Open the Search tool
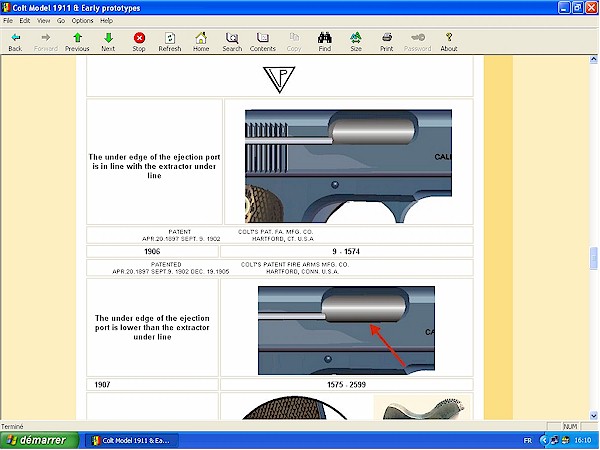Image resolution: width=600 pixels, height=450 pixels. pyautogui.click(x=232, y=41)
